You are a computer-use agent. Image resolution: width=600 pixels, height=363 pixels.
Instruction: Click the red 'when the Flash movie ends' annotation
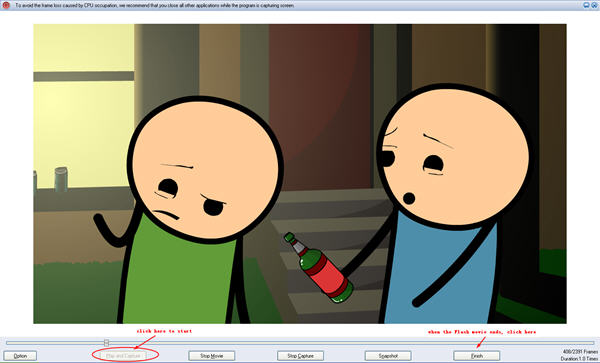482,332
